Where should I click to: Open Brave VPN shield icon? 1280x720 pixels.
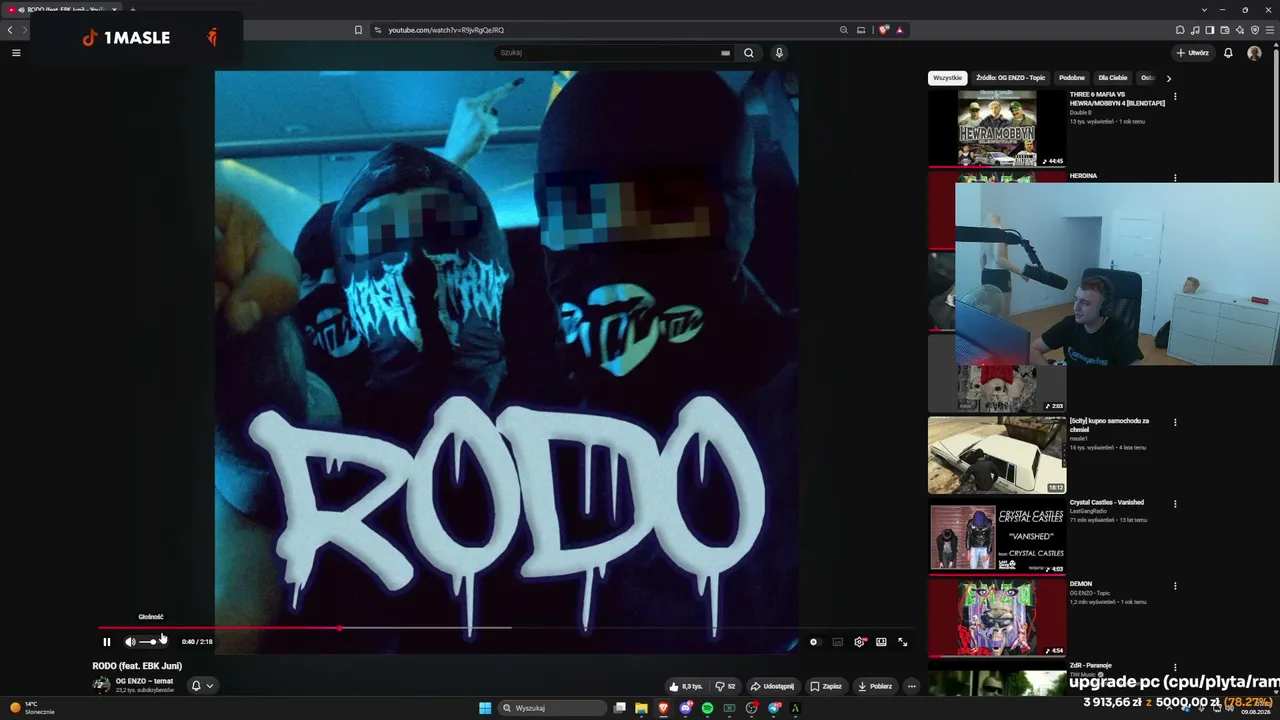click(x=1255, y=30)
